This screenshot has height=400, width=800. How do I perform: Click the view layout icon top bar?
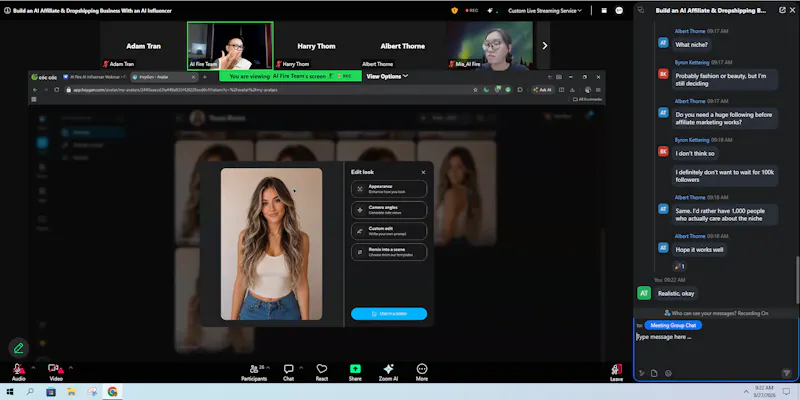tap(604, 10)
